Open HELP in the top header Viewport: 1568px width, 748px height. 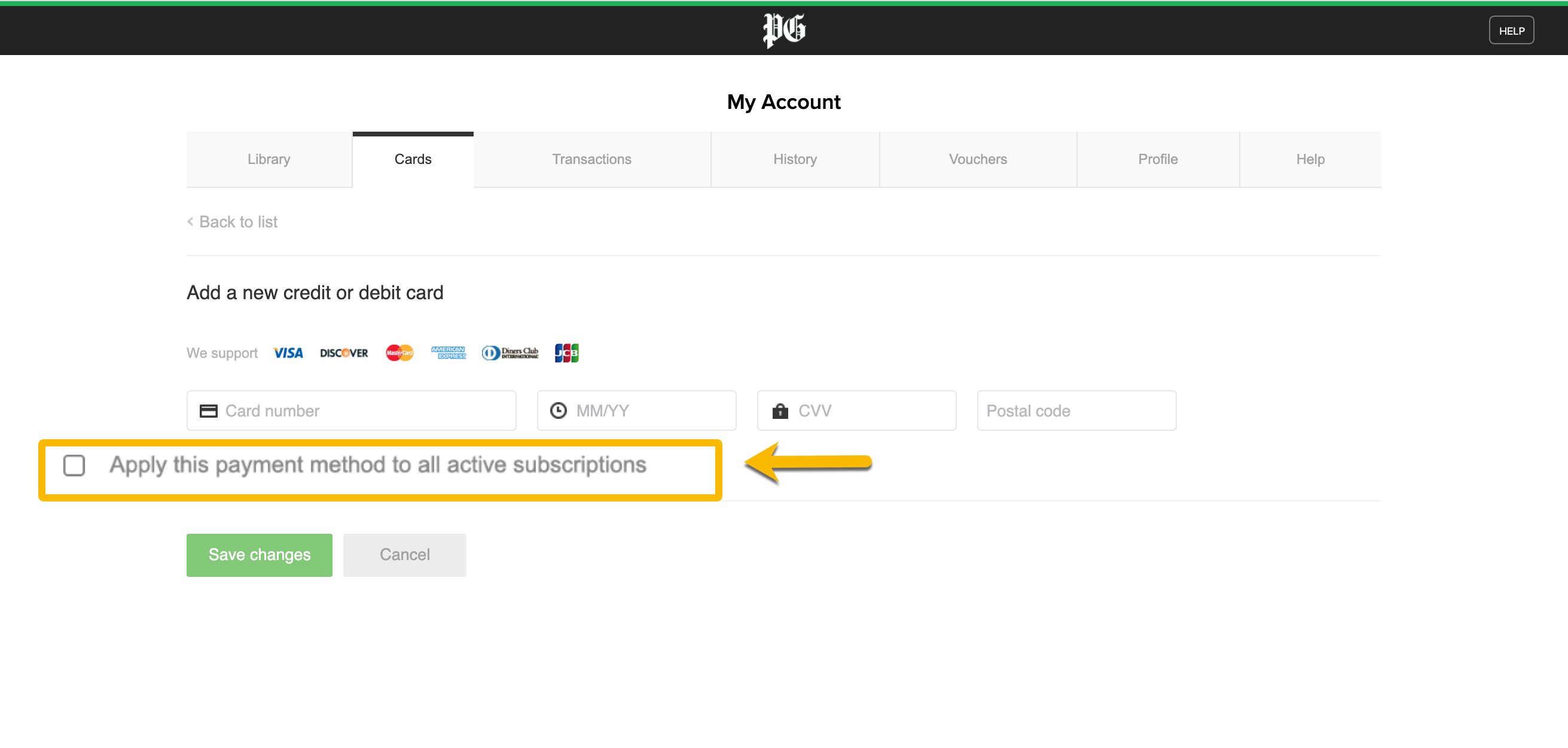(x=1511, y=31)
